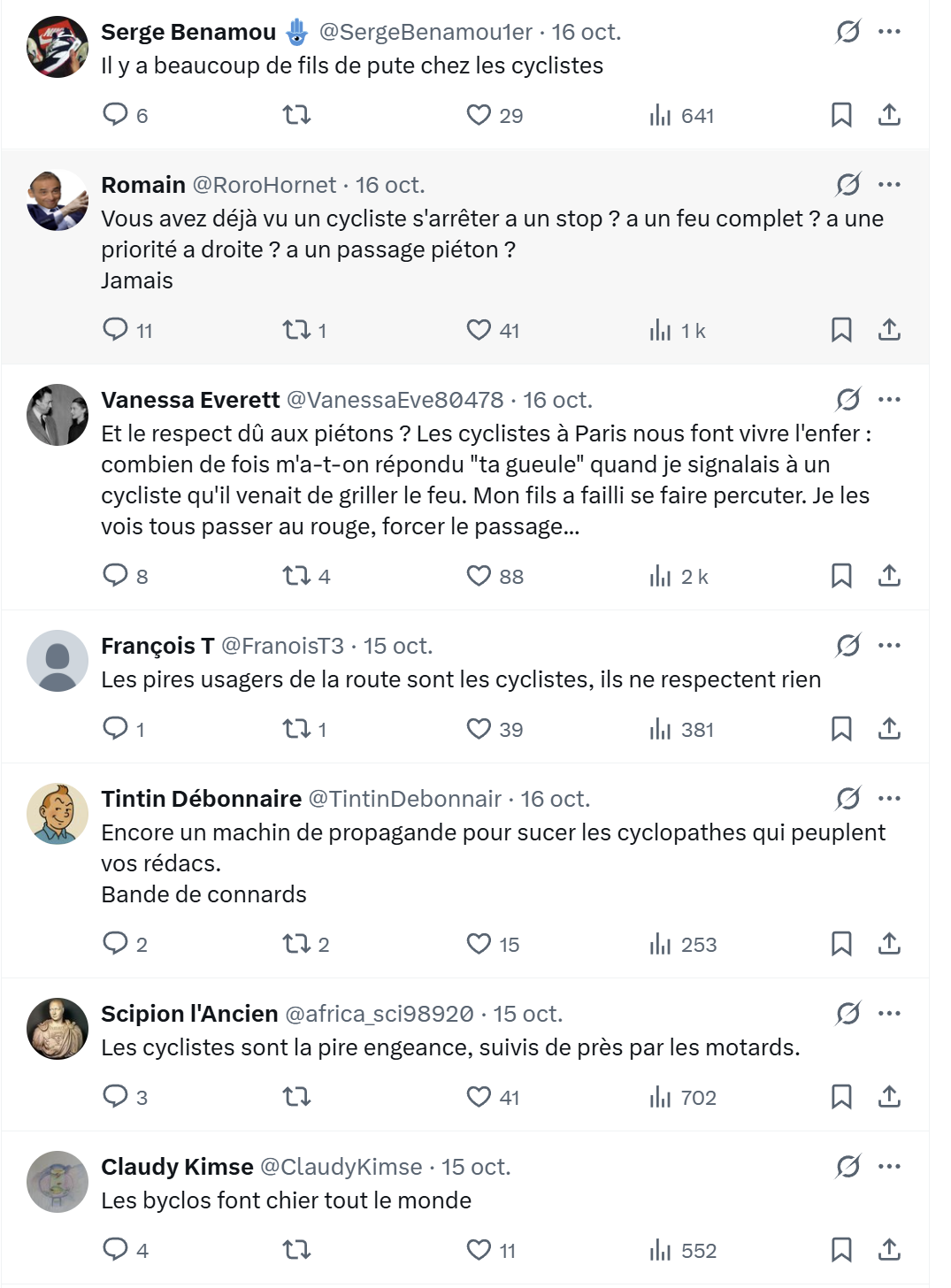Viewport: 951px width, 1288px height.
Task: Open Grok icon on Claudy Kimse's tweet
Action: tap(847, 1167)
